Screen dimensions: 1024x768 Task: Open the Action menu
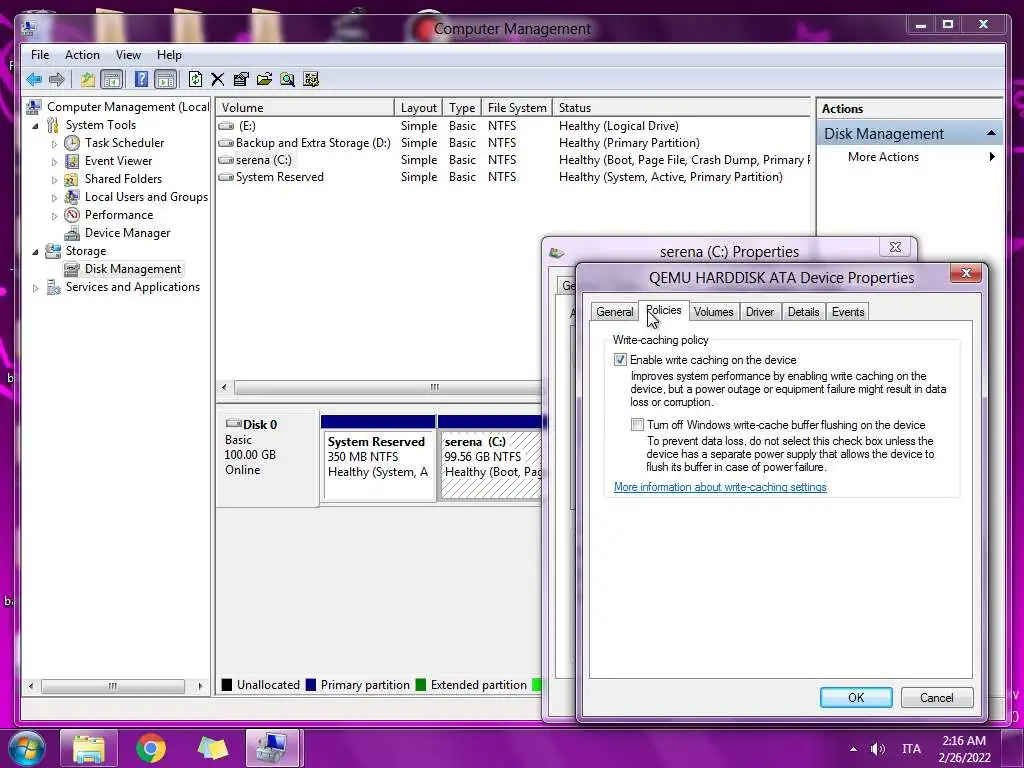click(x=82, y=55)
